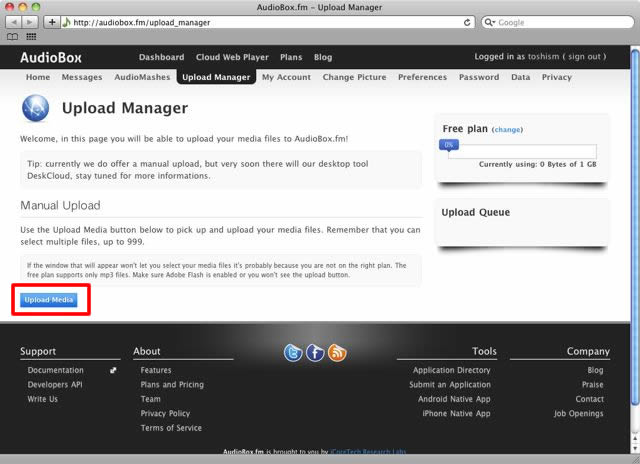Open Blog in top navigation
Screen dimensions: 640x464
tap(323, 57)
